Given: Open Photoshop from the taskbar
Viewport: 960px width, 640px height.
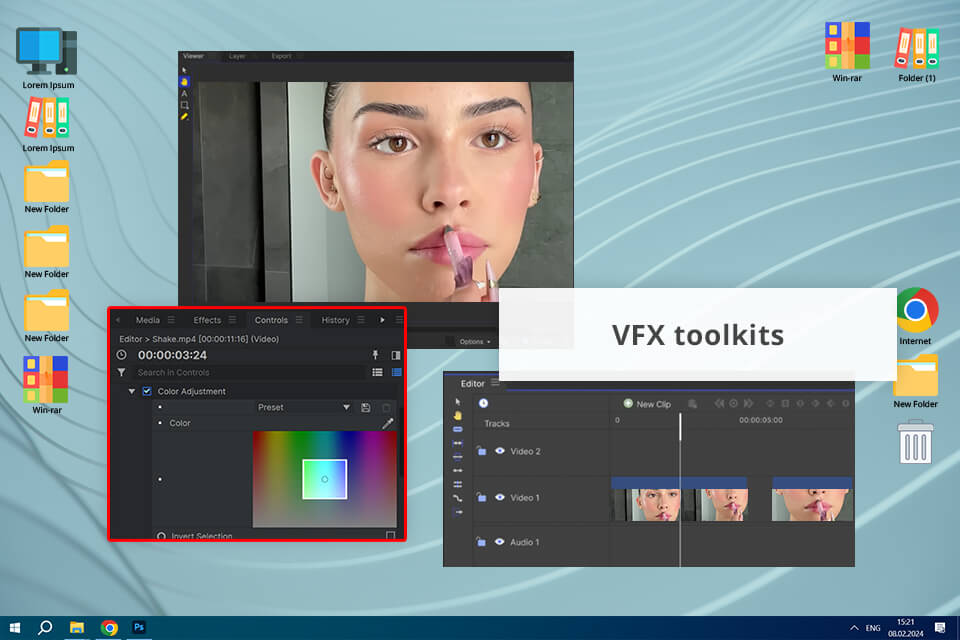Looking at the screenshot, I should coord(139,627).
